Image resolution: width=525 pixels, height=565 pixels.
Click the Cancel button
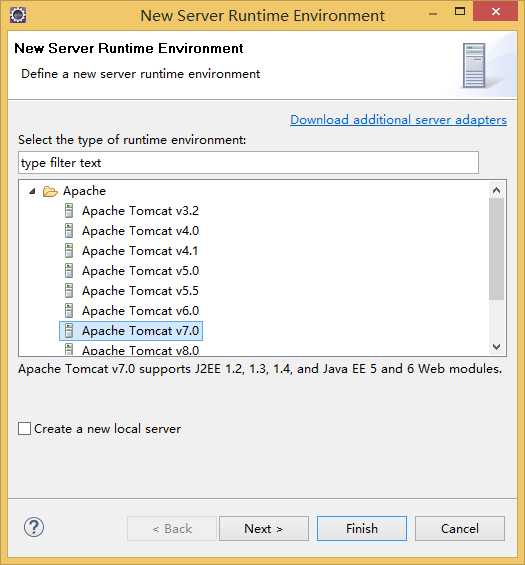[460, 529]
